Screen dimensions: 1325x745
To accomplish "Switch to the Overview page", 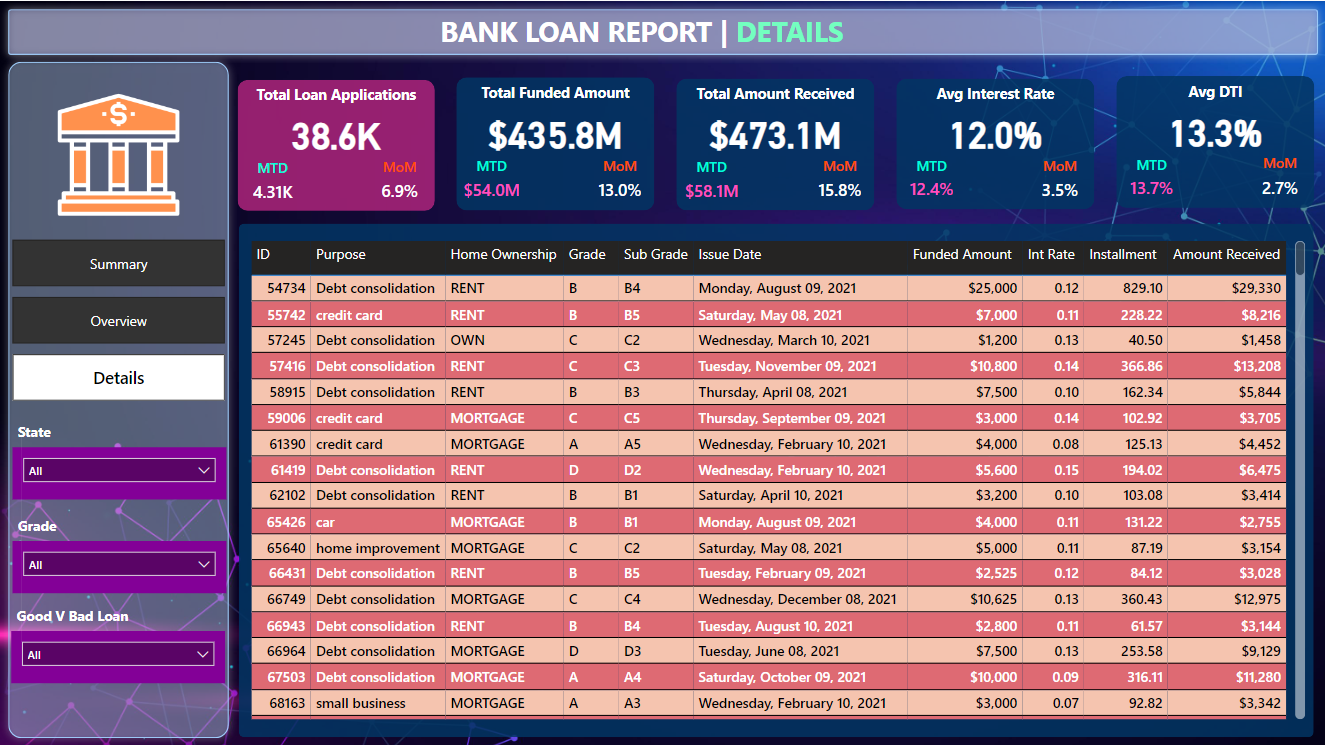I will tap(118, 321).
